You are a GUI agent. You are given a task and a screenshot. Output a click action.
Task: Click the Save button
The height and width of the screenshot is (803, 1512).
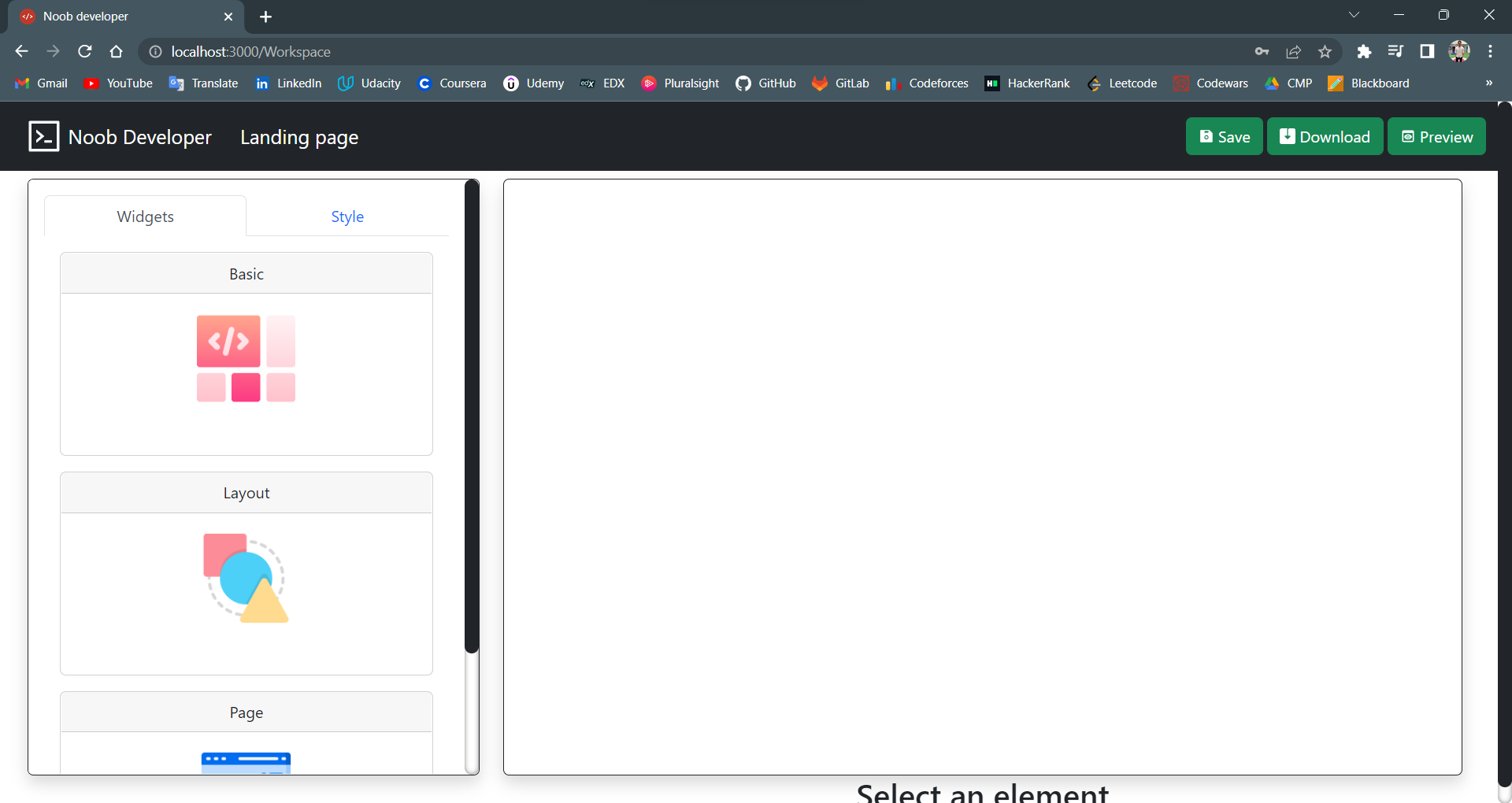point(1224,136)
